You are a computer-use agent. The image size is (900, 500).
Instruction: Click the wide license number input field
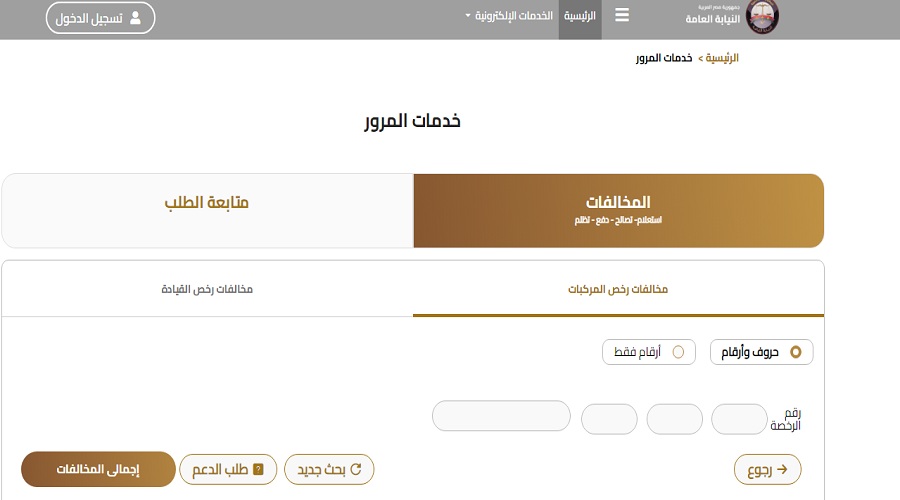tap(501, 416)
